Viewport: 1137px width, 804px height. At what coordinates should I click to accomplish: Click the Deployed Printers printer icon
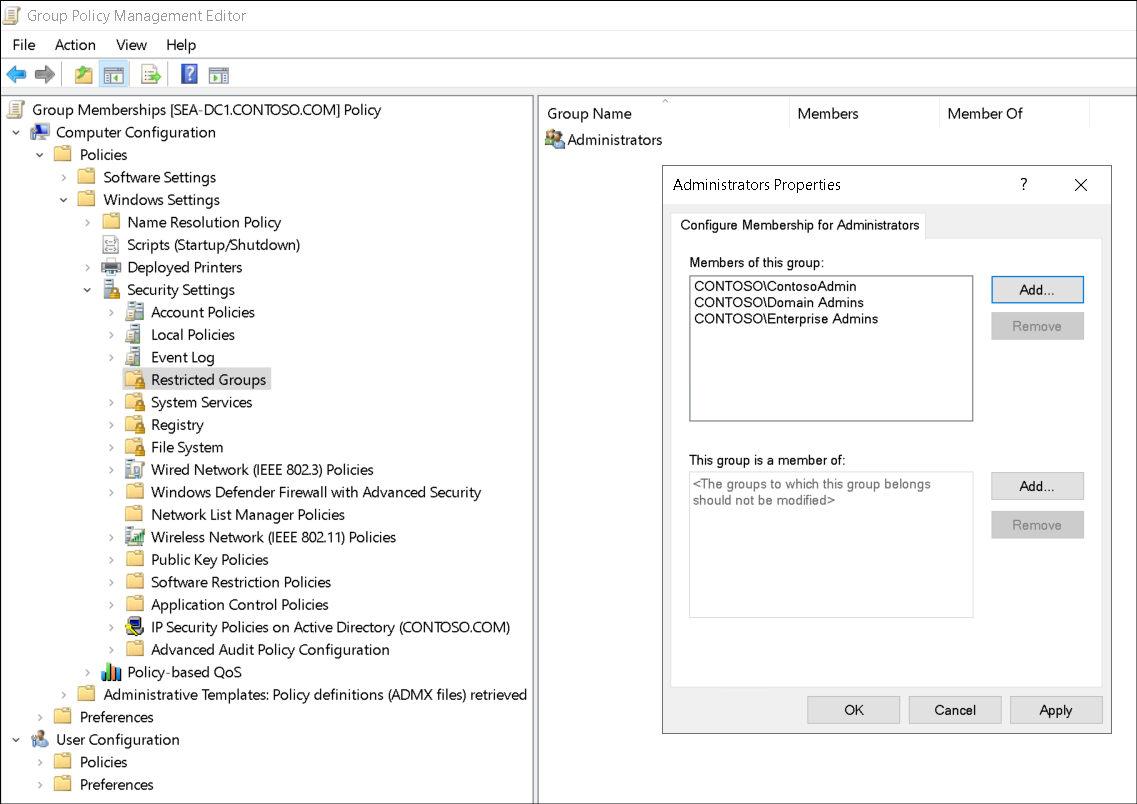111,267
